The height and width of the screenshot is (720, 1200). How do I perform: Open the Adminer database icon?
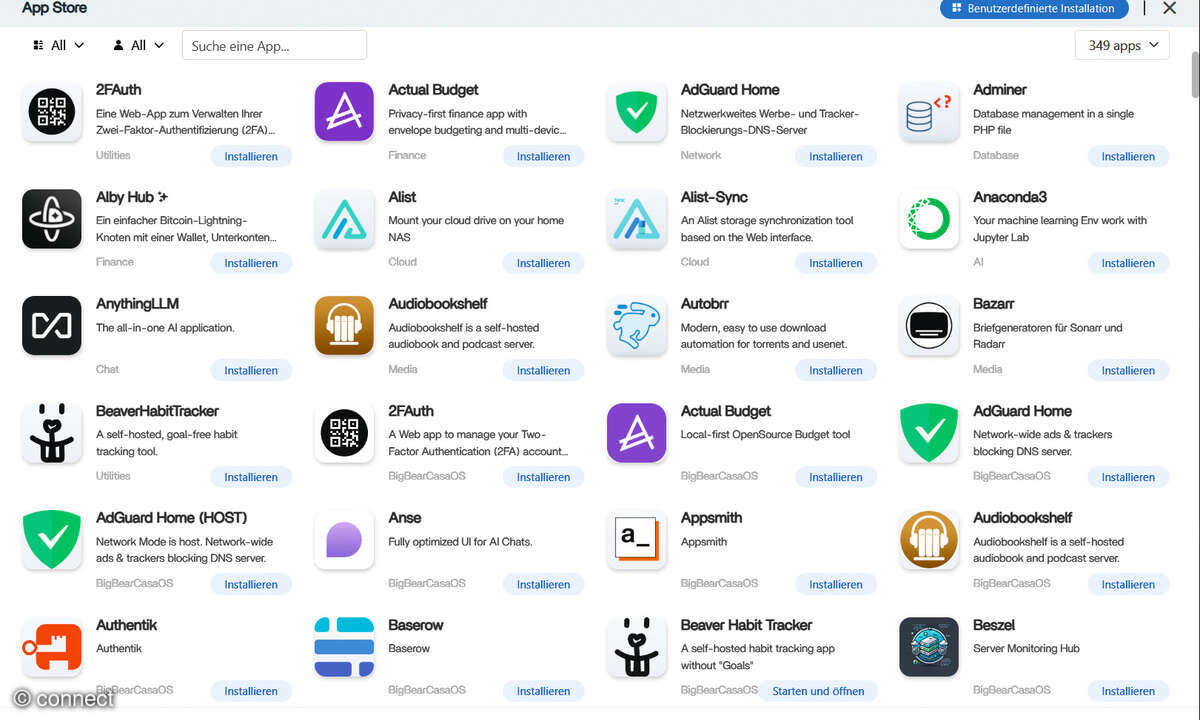[x=928, y=111]
